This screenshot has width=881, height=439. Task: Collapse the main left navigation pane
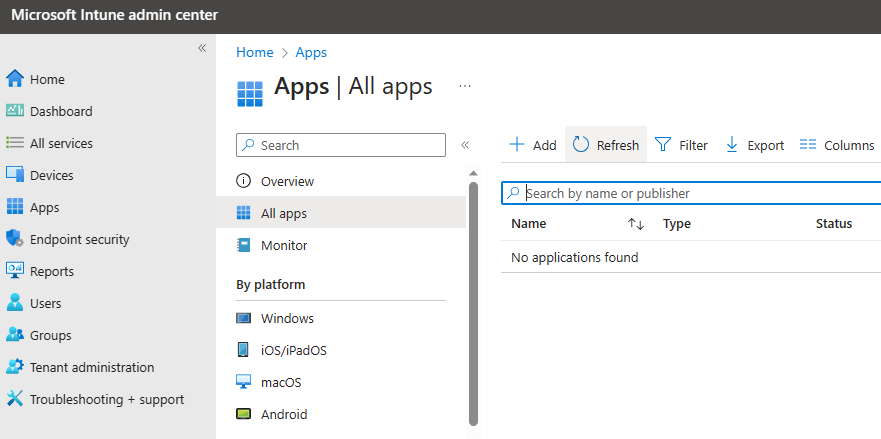(x=201, y=48)
